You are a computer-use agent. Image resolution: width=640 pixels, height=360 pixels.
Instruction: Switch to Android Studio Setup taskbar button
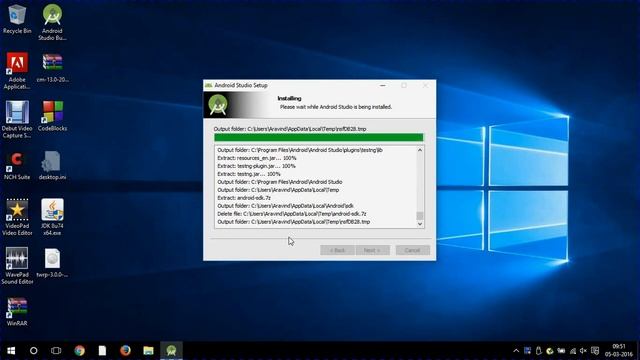[171, 351]
